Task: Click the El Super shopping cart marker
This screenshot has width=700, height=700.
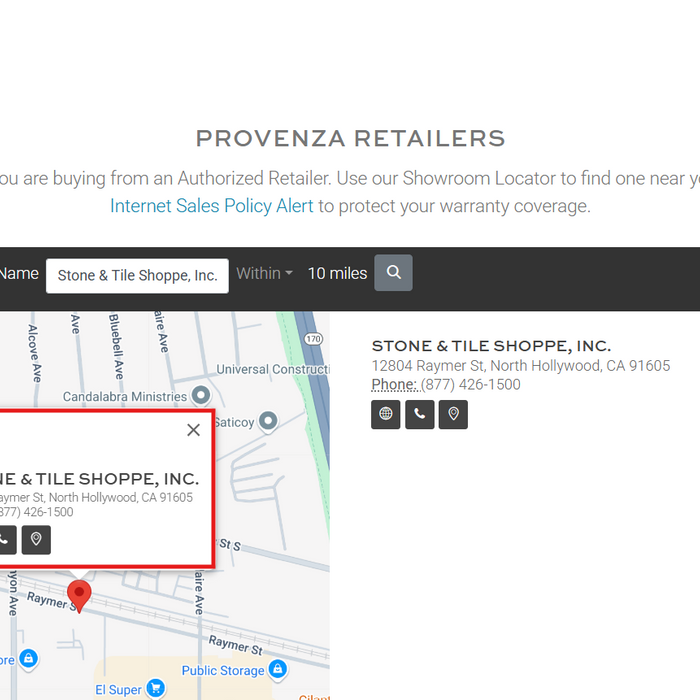Action: pos(155,689)
